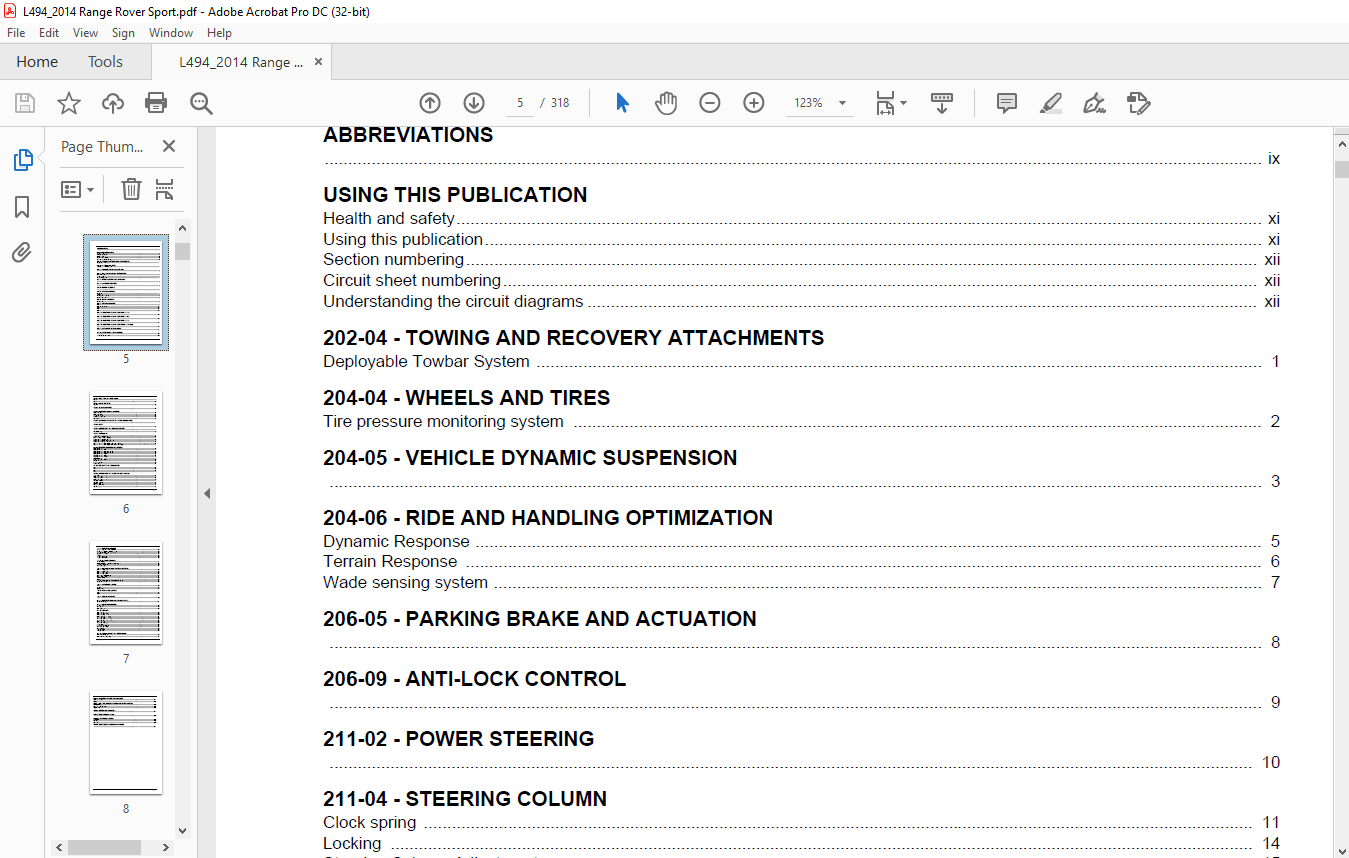Viewport: 1349px width, 858px height.
Task: Delete selected page with trash icon
Action: 131,189
